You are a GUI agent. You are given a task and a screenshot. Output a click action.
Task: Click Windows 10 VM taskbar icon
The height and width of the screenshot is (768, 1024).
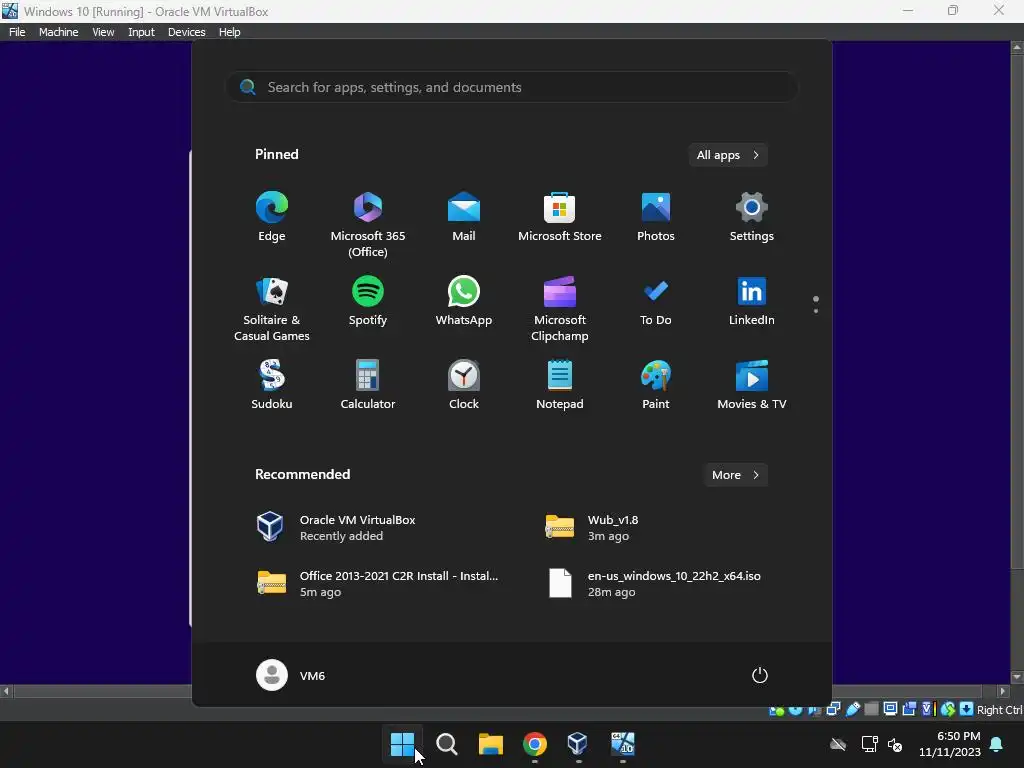point(622,744)
